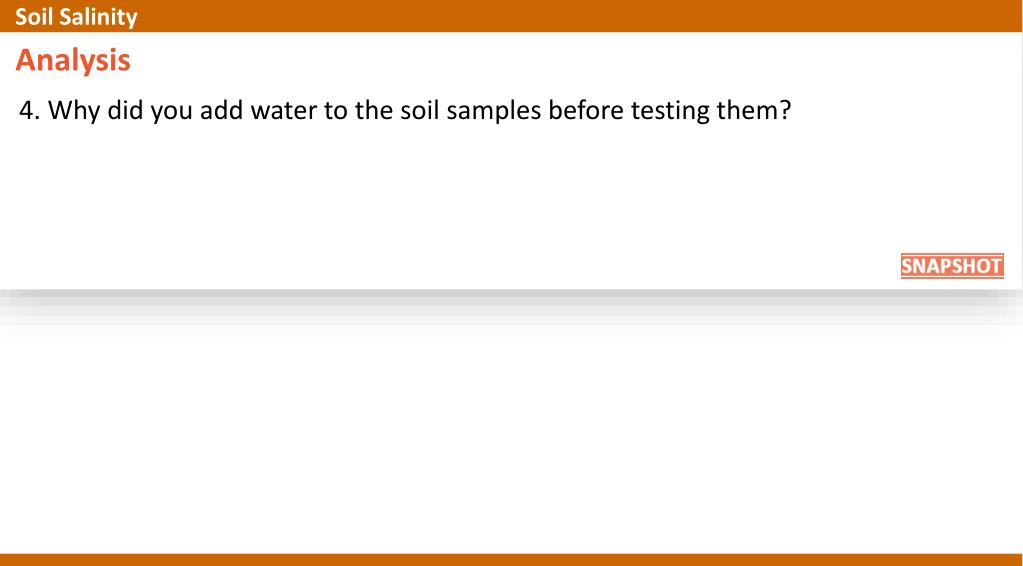Screen dimensions: 1023x566
Task: Click the gray shadow divider under slide
Action: [512, 300]
